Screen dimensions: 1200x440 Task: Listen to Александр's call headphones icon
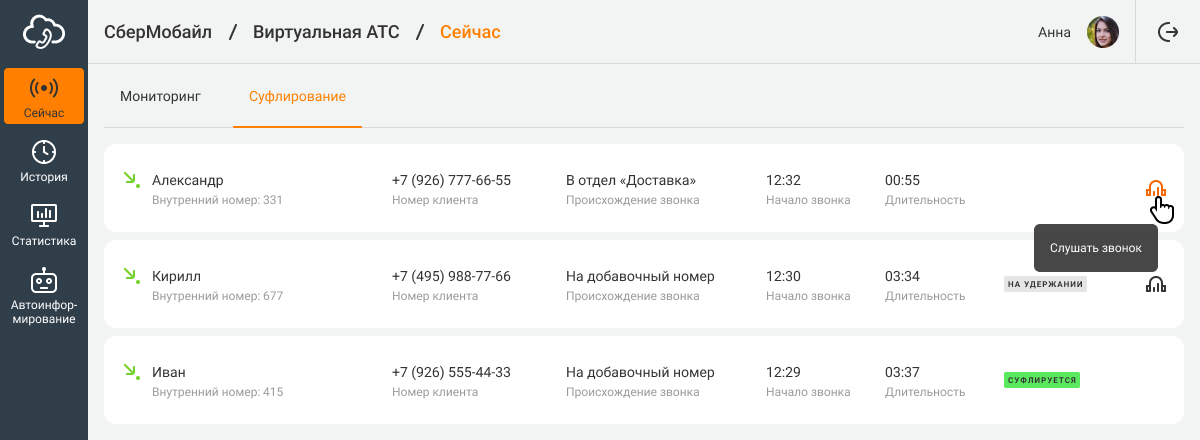click(1156, 188)
